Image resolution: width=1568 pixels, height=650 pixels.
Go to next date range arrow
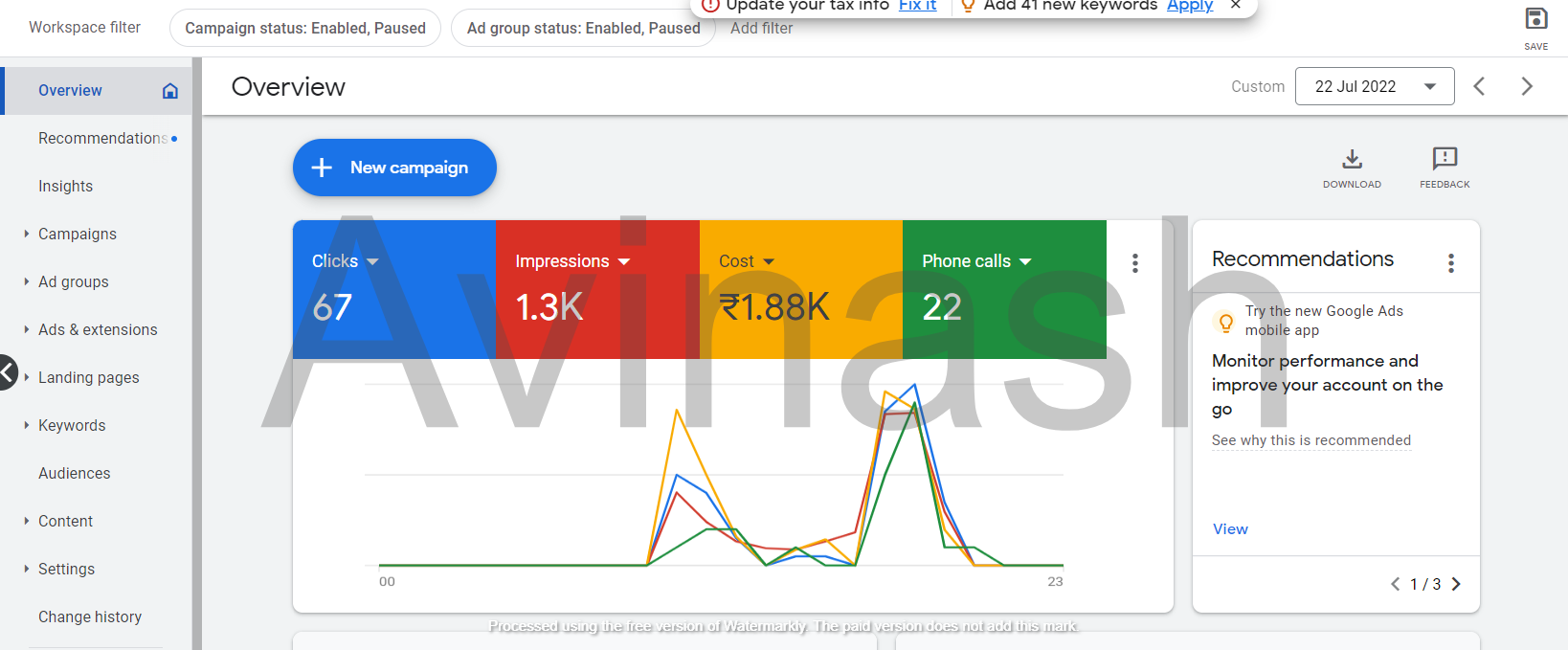pyautogui.click(x=1527, y=87)
